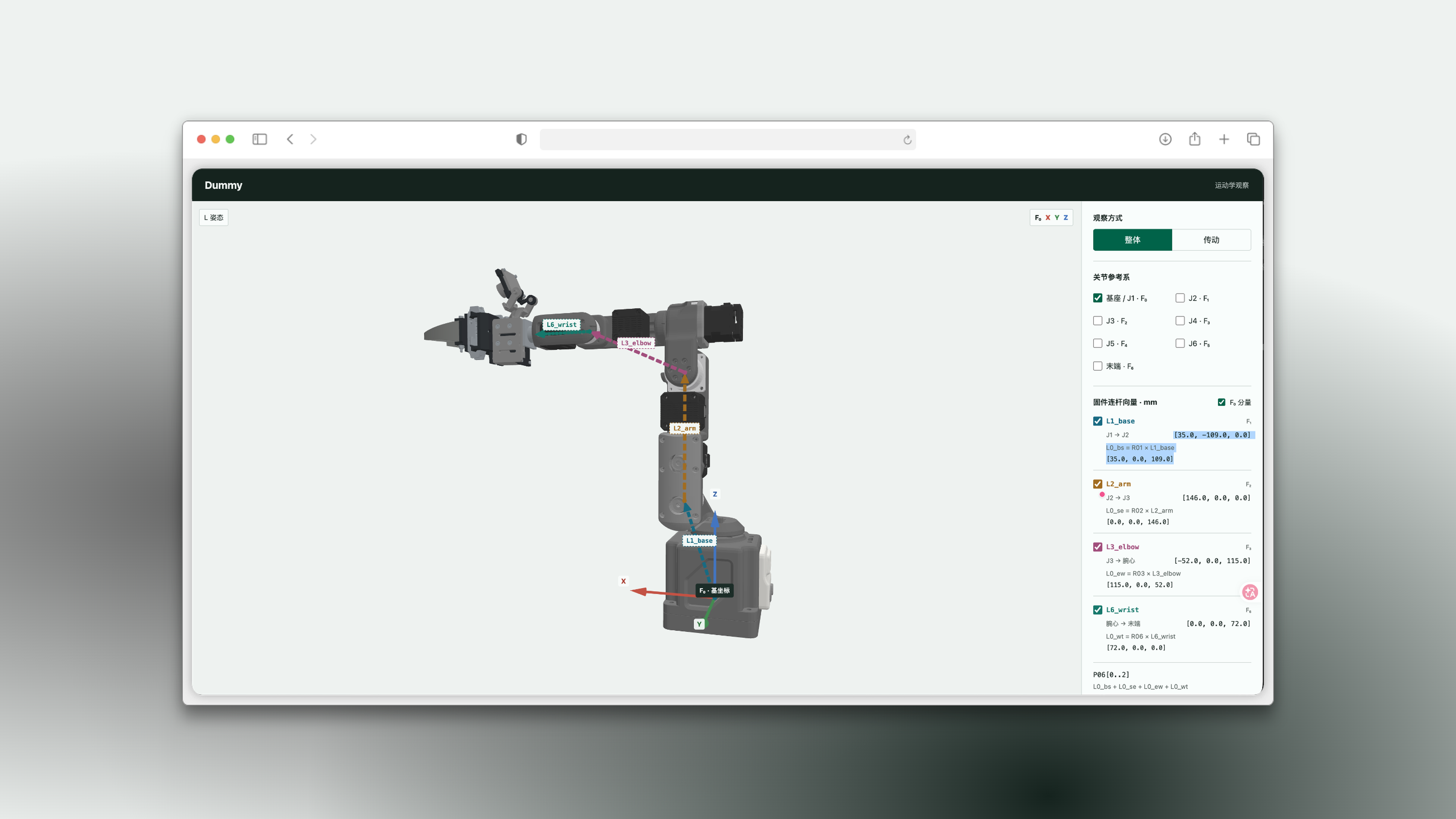Click the red X axis label
The height and width of the screenshot is (819, 1456).
623,581
